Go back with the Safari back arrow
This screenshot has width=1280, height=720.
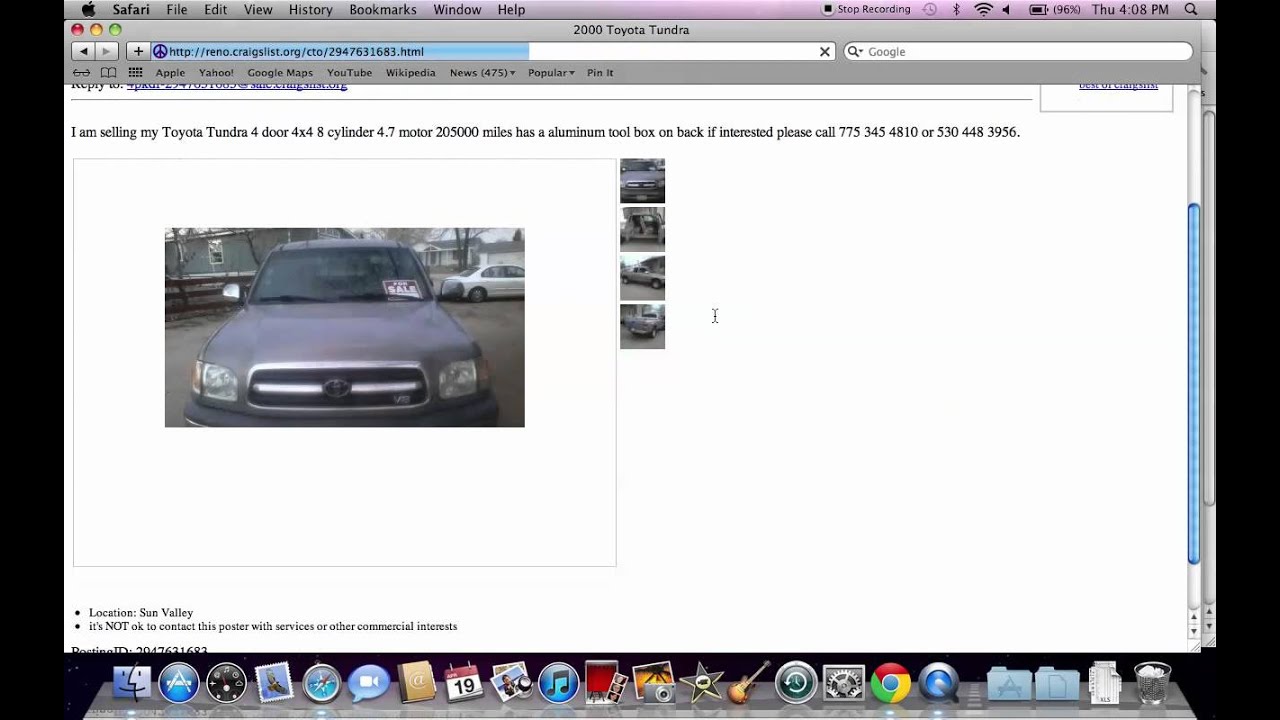click(x=84, y=51)
